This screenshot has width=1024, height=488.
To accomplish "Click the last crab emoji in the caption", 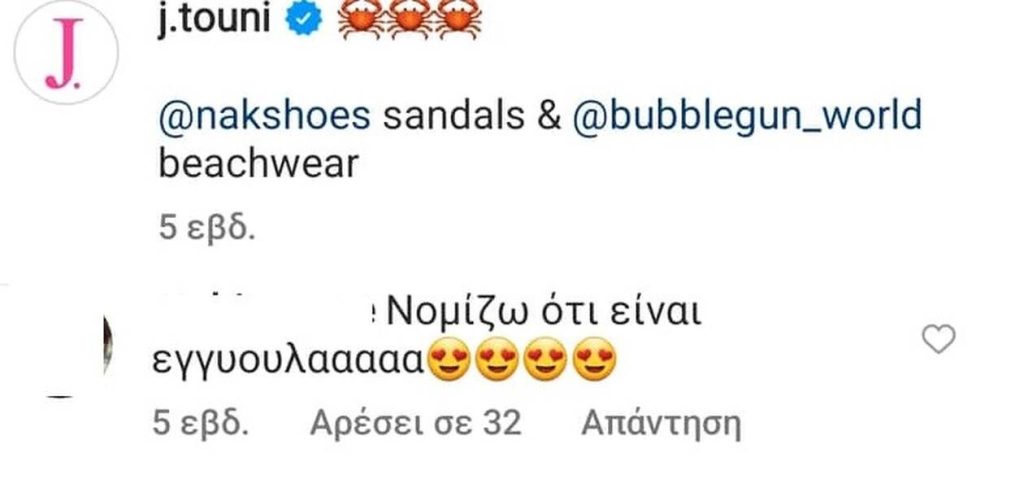I will point(457,18).
